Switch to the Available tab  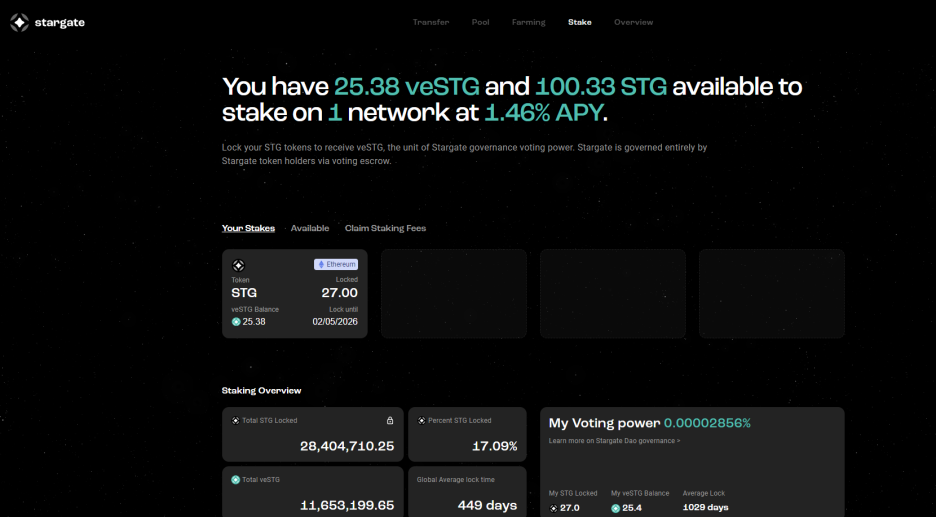point(310,228)
